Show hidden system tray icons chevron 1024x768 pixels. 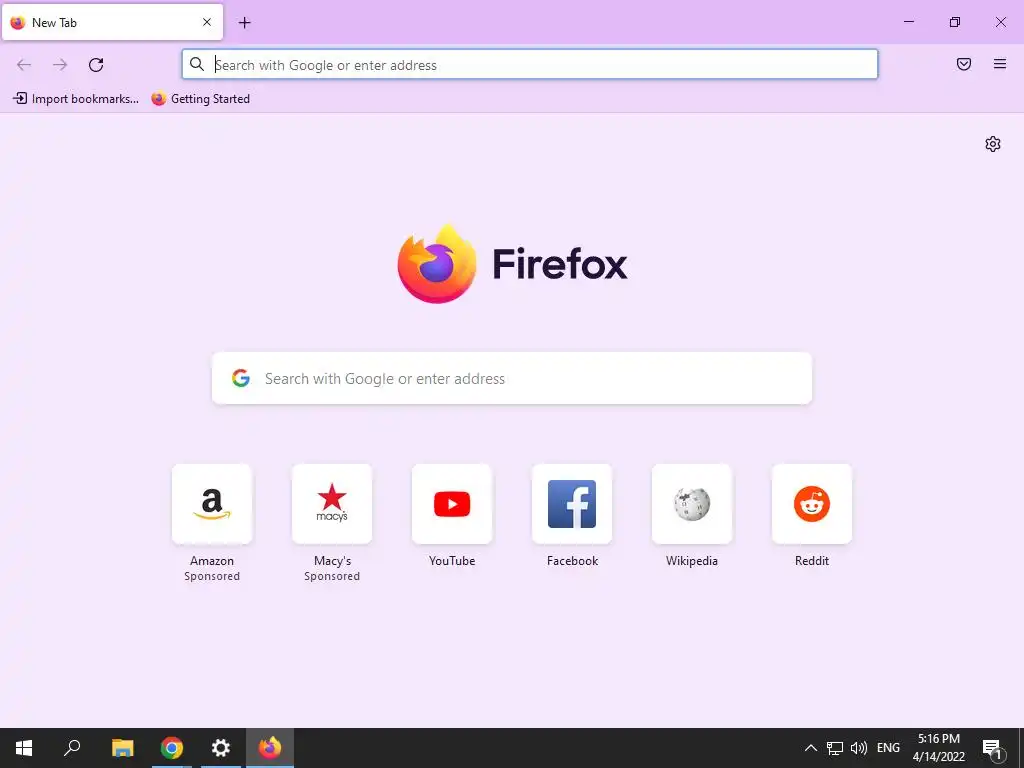(x=810, y=748)
